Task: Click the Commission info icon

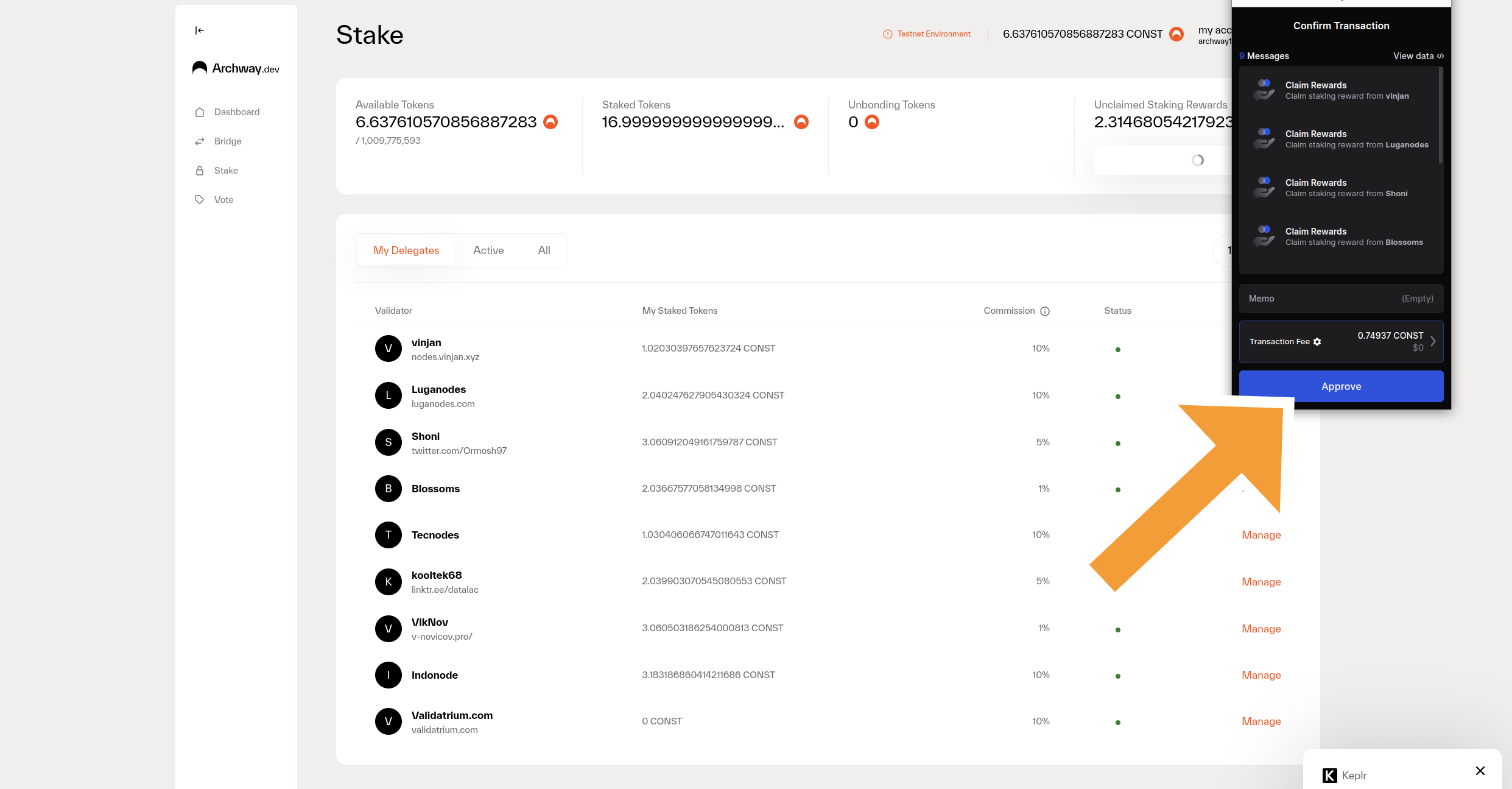Action: click(1045, 311)
